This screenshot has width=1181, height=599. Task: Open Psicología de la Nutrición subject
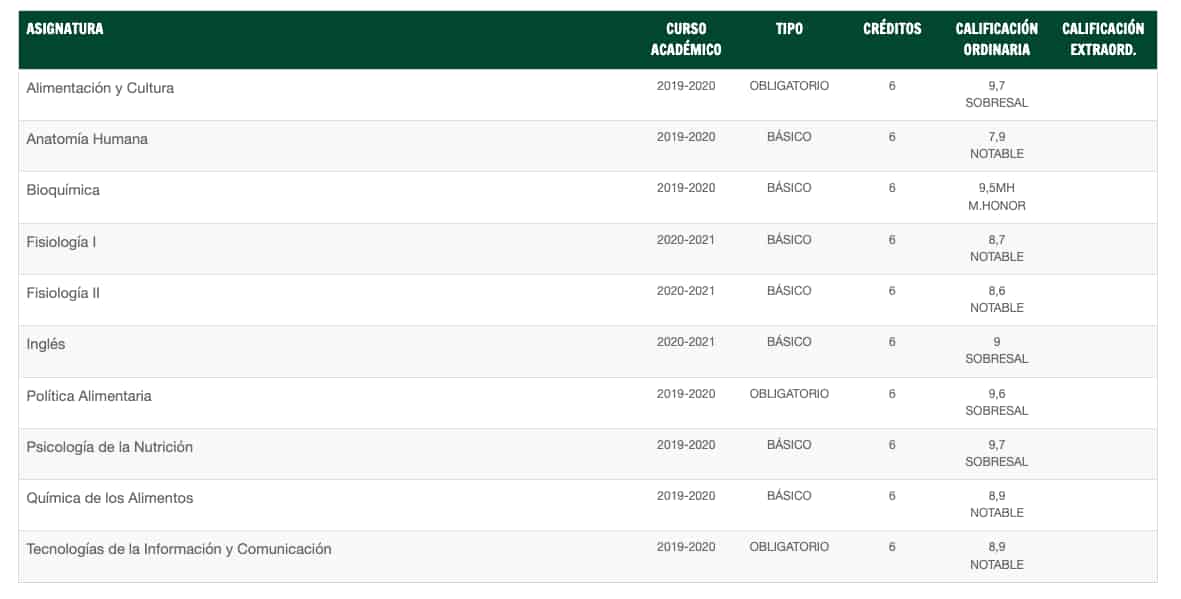point(109,447)
